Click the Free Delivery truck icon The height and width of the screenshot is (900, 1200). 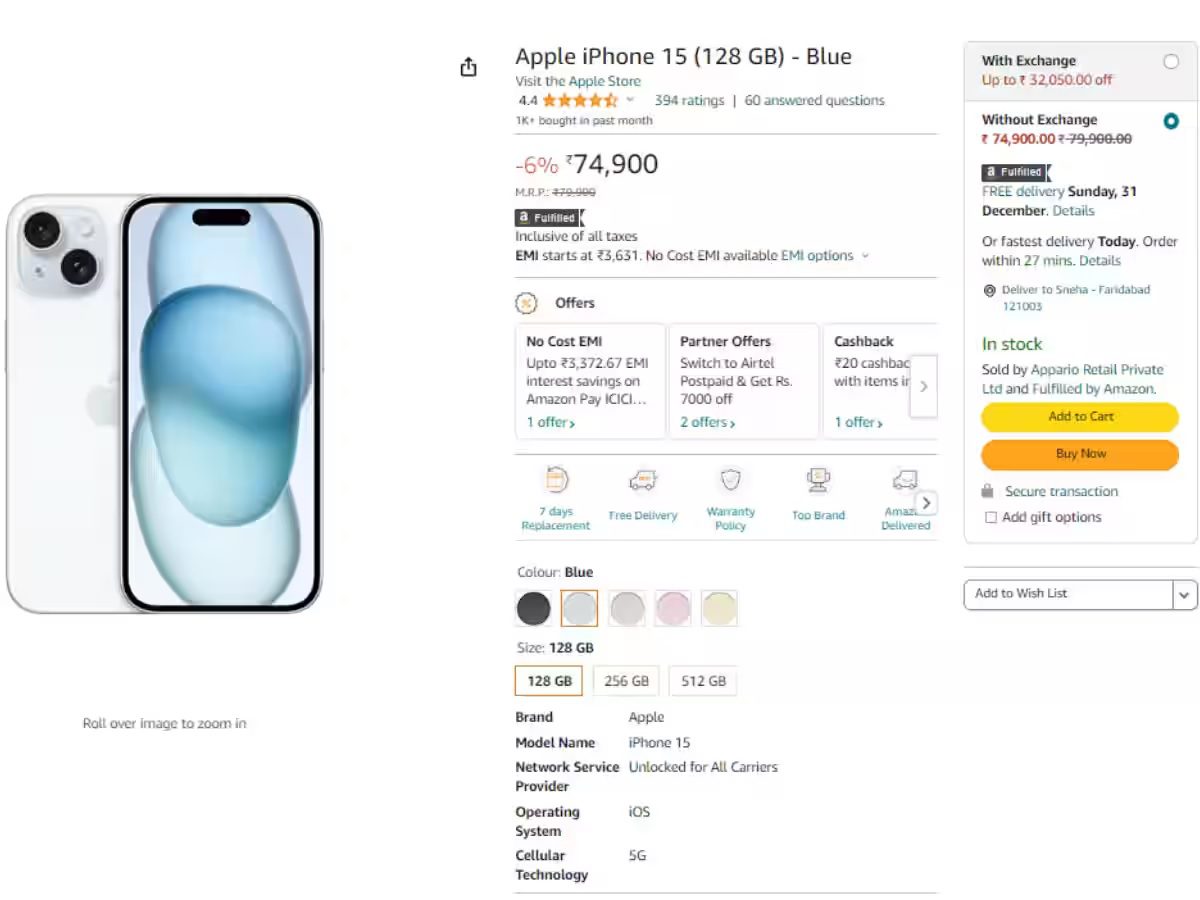[643, 482]
